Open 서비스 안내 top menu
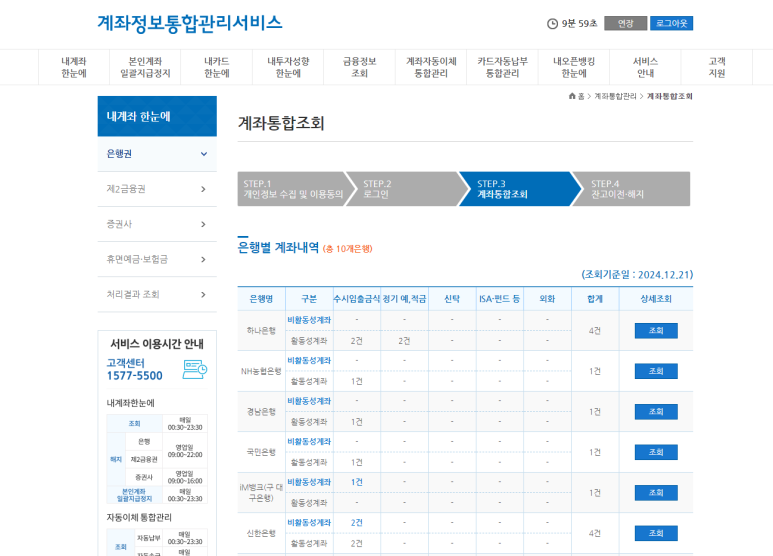The height and width of the screenshot is (556, 773). point(645,67)
